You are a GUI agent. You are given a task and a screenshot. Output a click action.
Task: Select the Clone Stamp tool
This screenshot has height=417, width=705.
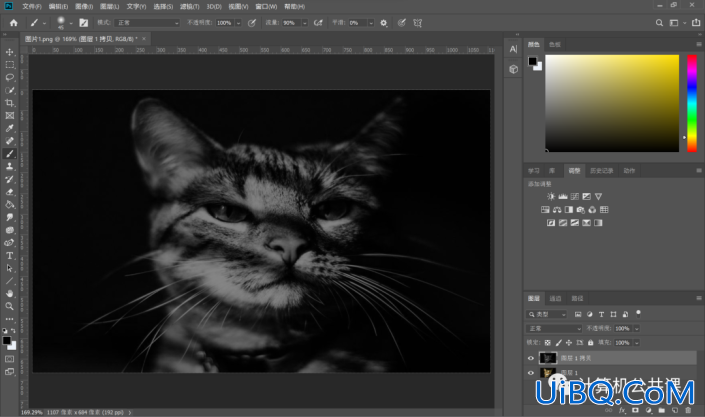pos(9,166)
